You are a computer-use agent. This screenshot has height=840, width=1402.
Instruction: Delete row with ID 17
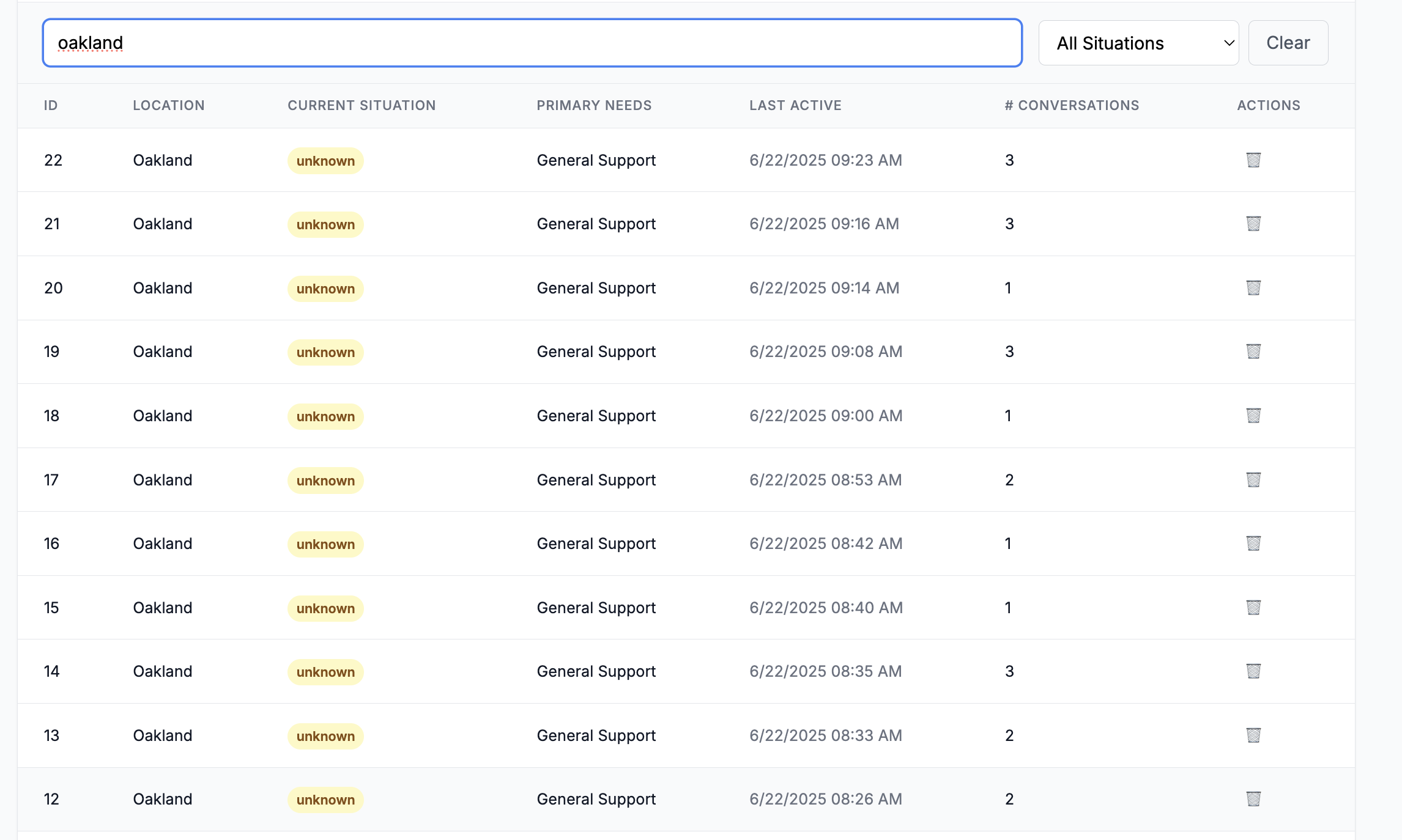(x=1253, y=480)
